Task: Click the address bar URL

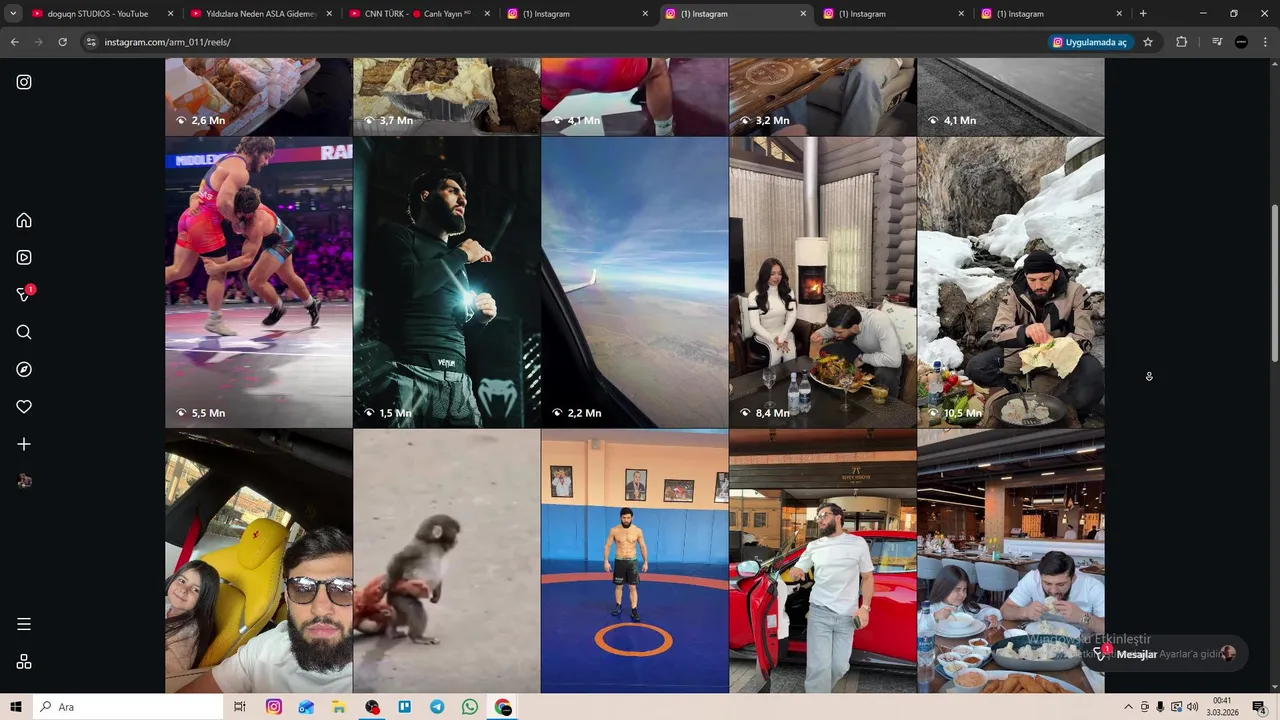Action: click(x=167, y=42)
